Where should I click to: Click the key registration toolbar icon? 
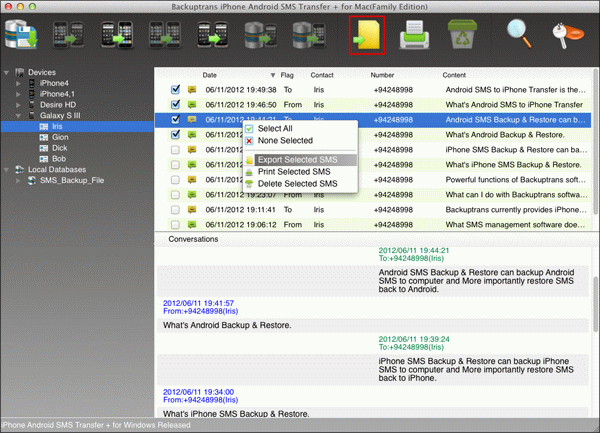[x=568, y=35]
